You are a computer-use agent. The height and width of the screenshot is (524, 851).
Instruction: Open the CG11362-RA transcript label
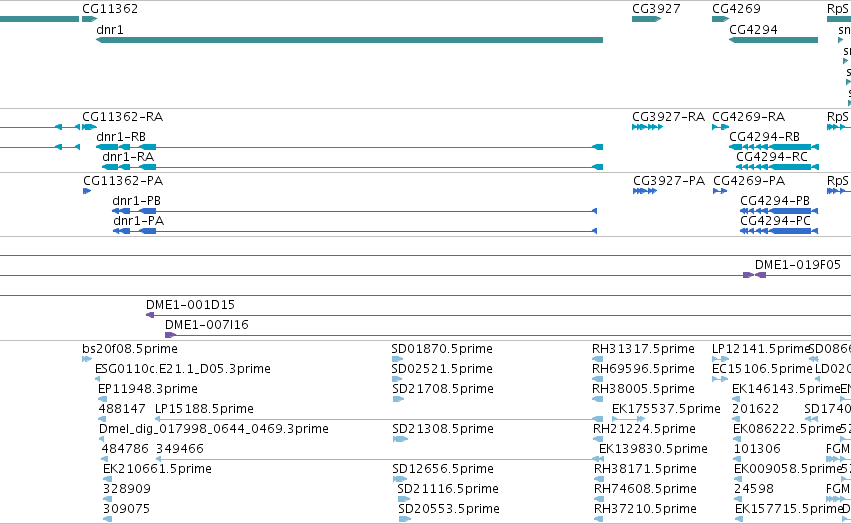[x=123, y=117]
